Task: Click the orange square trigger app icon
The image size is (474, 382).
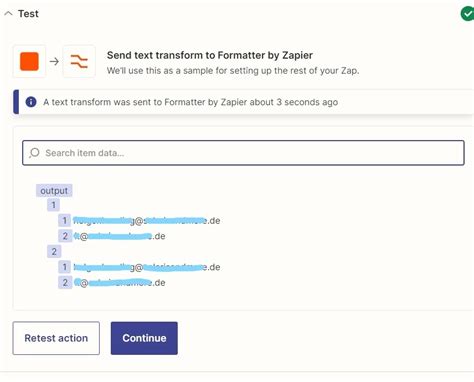Action: (x=29, y=61)
